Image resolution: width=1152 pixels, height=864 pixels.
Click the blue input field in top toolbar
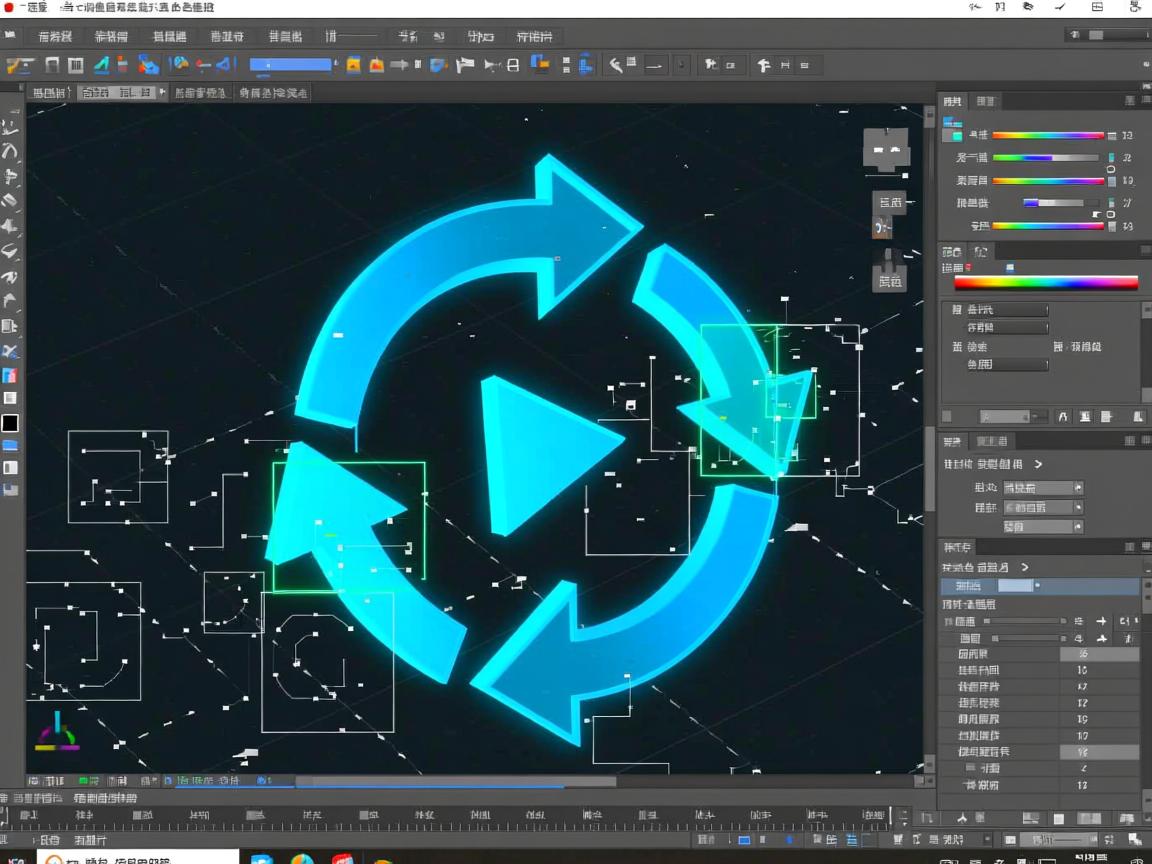tap(290, 65)
